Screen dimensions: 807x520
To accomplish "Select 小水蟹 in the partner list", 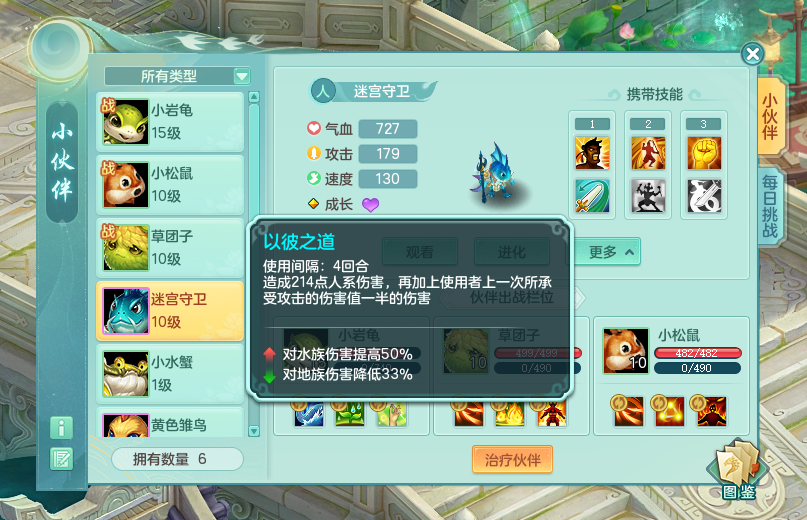I will [x=170, y=374].
